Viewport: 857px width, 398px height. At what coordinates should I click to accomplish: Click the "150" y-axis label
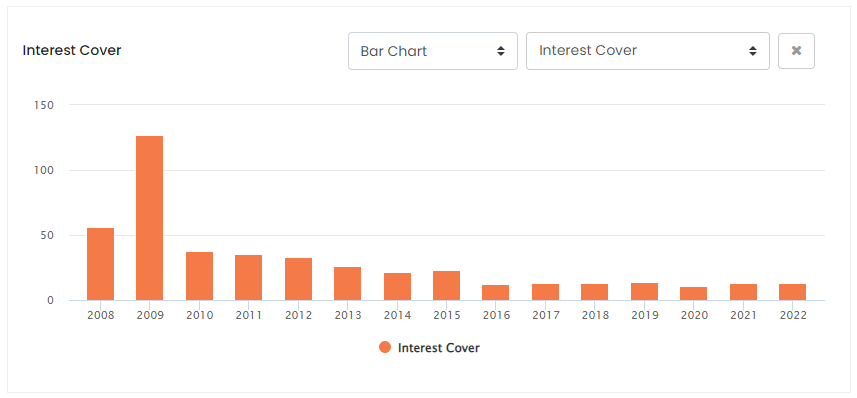click(44, 105)
